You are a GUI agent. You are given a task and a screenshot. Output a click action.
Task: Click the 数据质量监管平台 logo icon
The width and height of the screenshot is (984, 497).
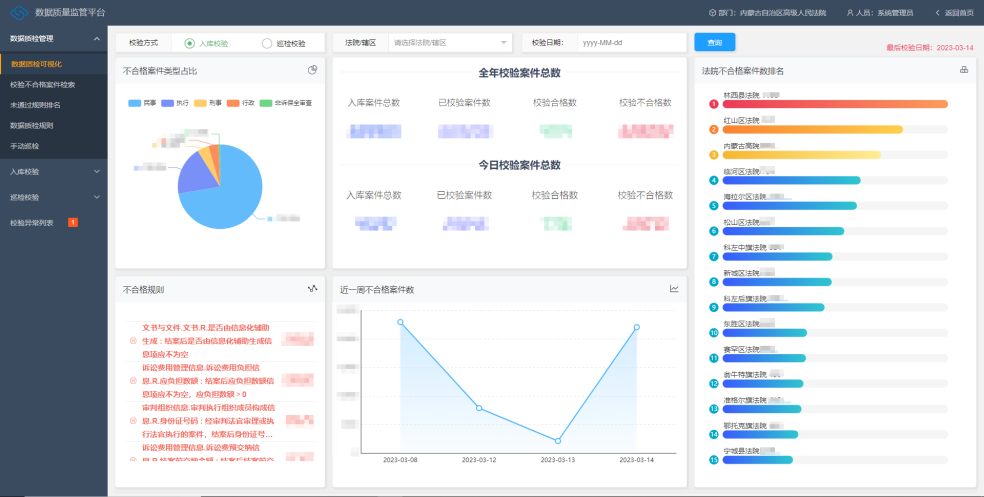17,12
